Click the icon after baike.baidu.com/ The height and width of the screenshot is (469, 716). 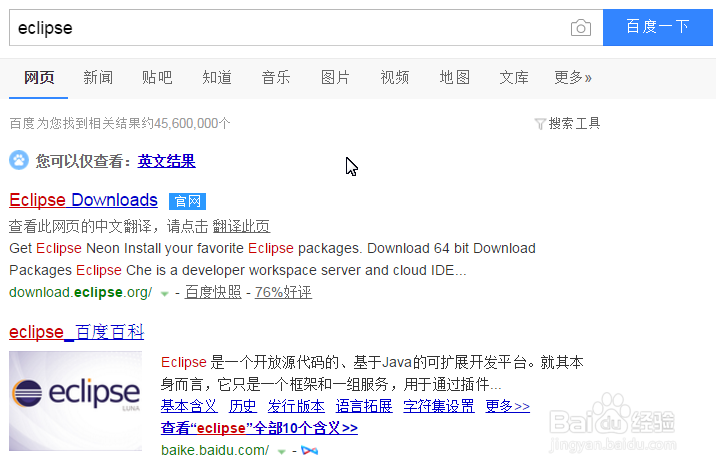[x=310, y=451]
